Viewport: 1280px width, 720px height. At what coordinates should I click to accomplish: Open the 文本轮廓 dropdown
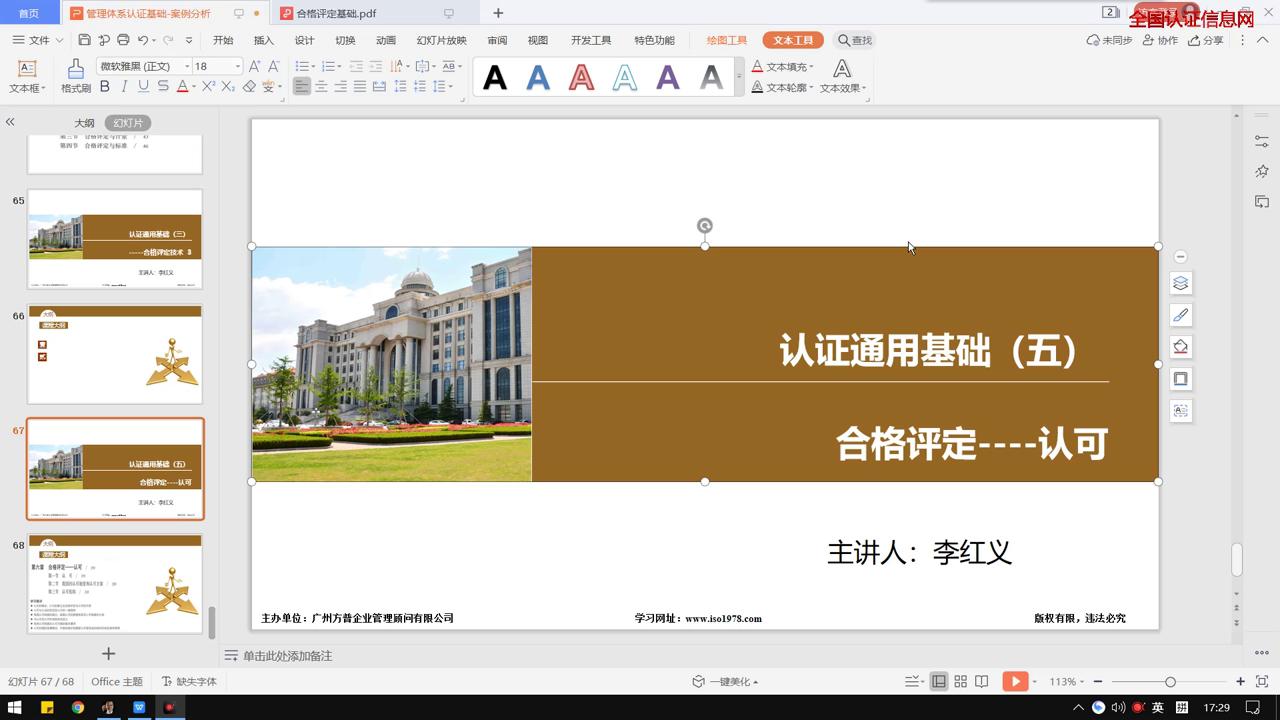(x=783, y=87)
